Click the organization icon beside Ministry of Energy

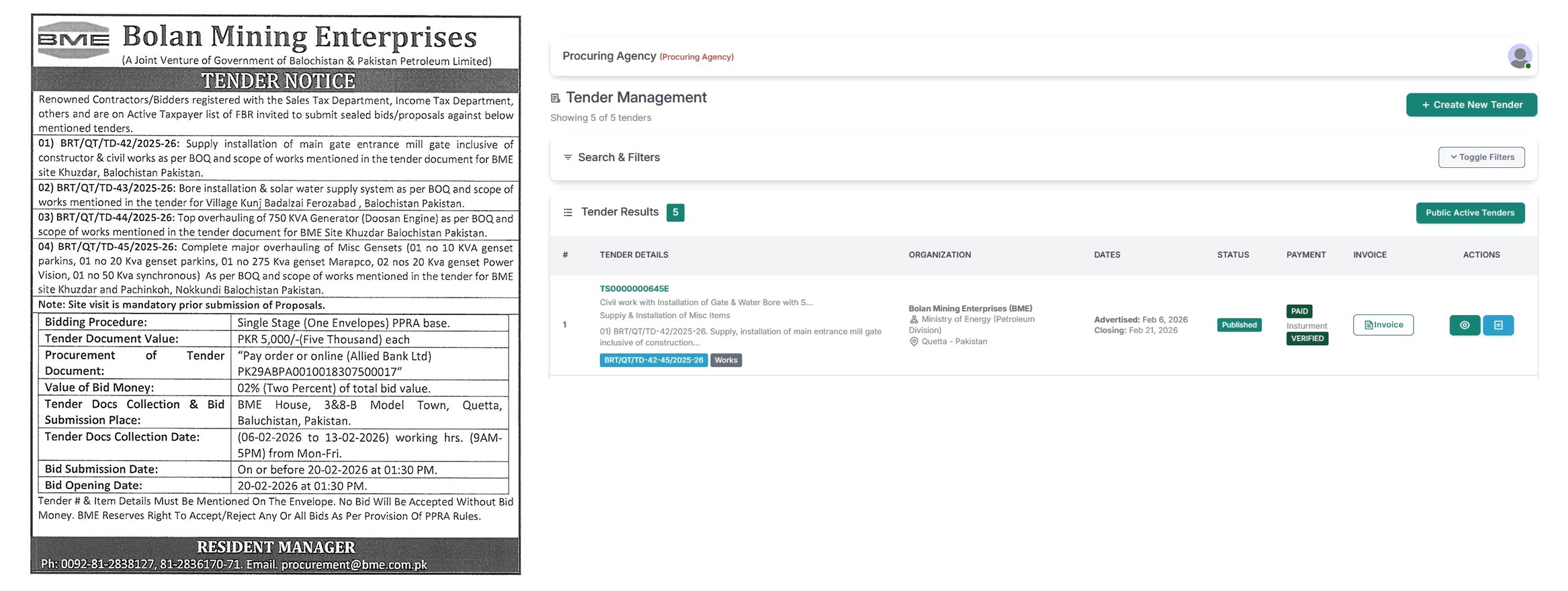(x=914, y=320)
